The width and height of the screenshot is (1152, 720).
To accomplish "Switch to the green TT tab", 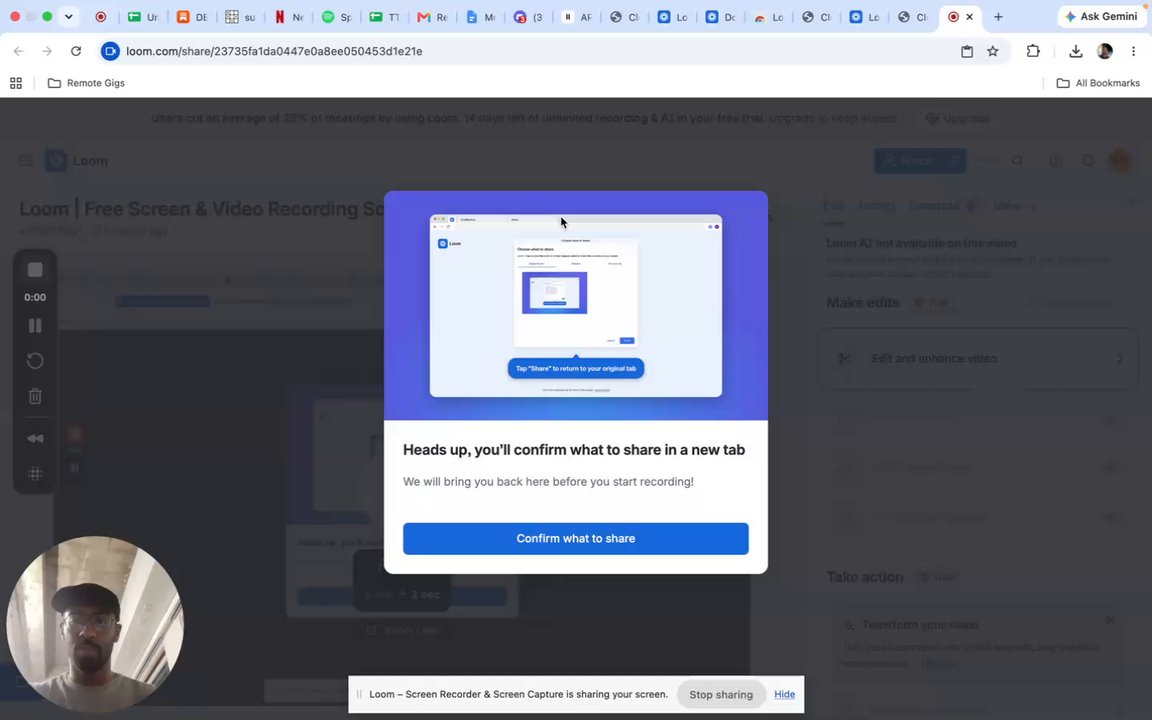I will click(x=385, y=16).
